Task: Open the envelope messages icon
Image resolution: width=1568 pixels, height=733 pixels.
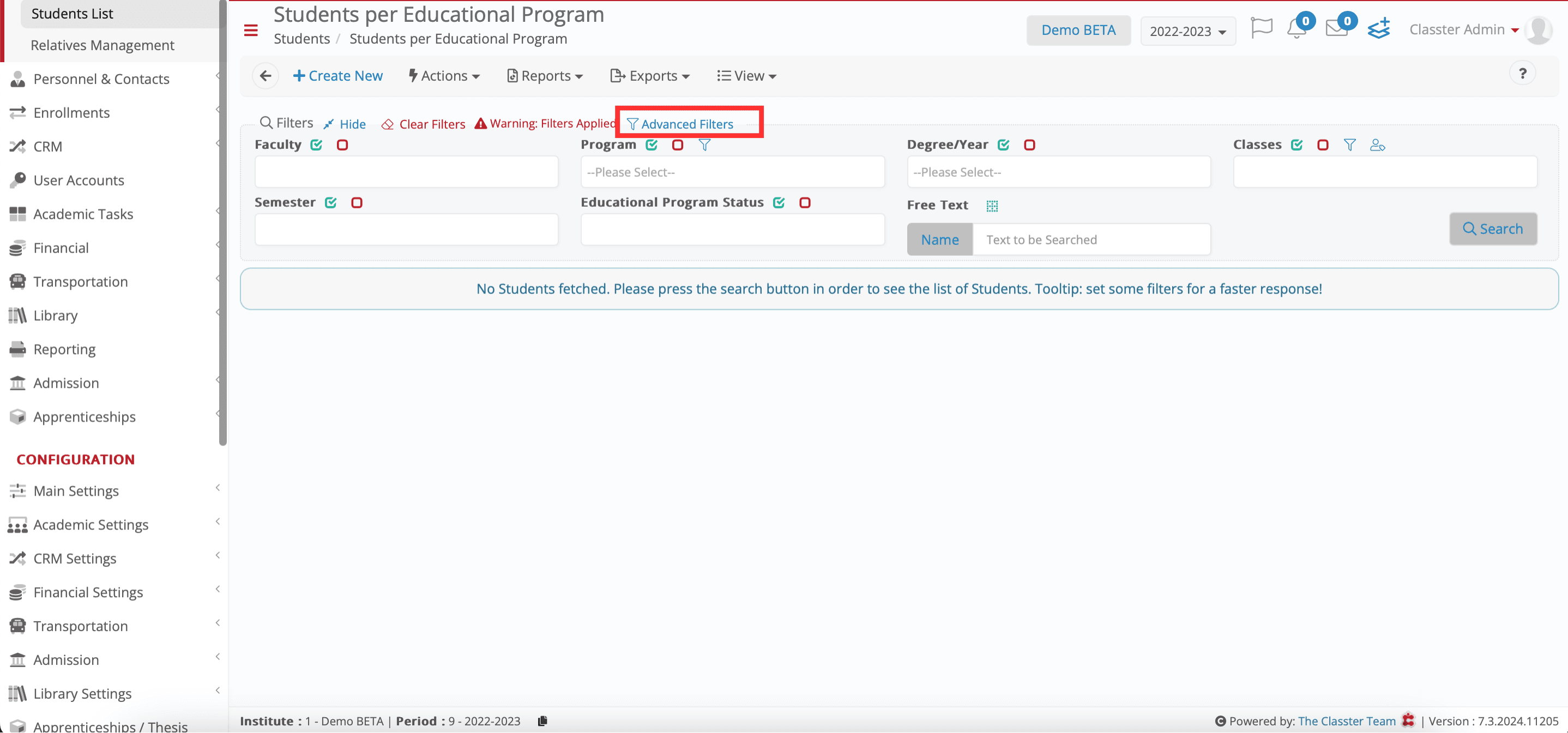Action: [1336, 28]
